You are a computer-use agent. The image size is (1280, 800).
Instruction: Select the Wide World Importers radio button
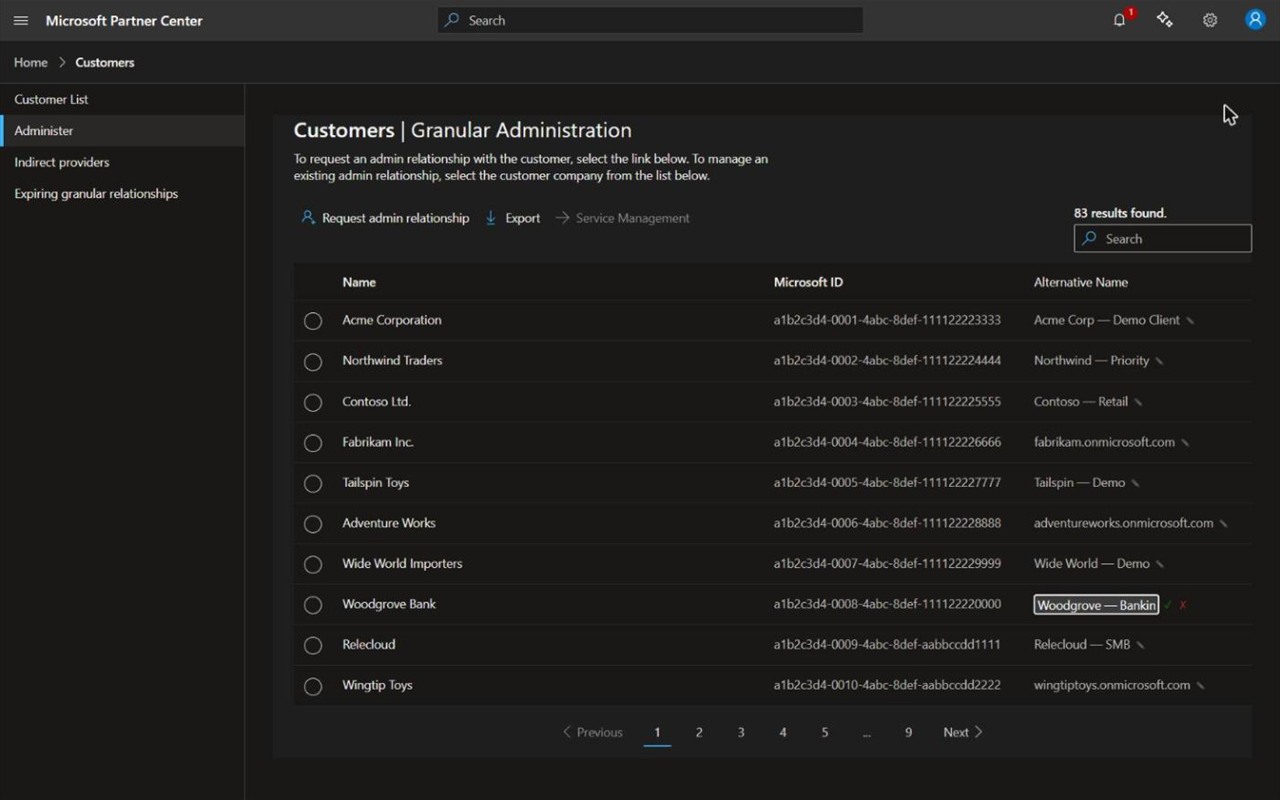(313, 564)
